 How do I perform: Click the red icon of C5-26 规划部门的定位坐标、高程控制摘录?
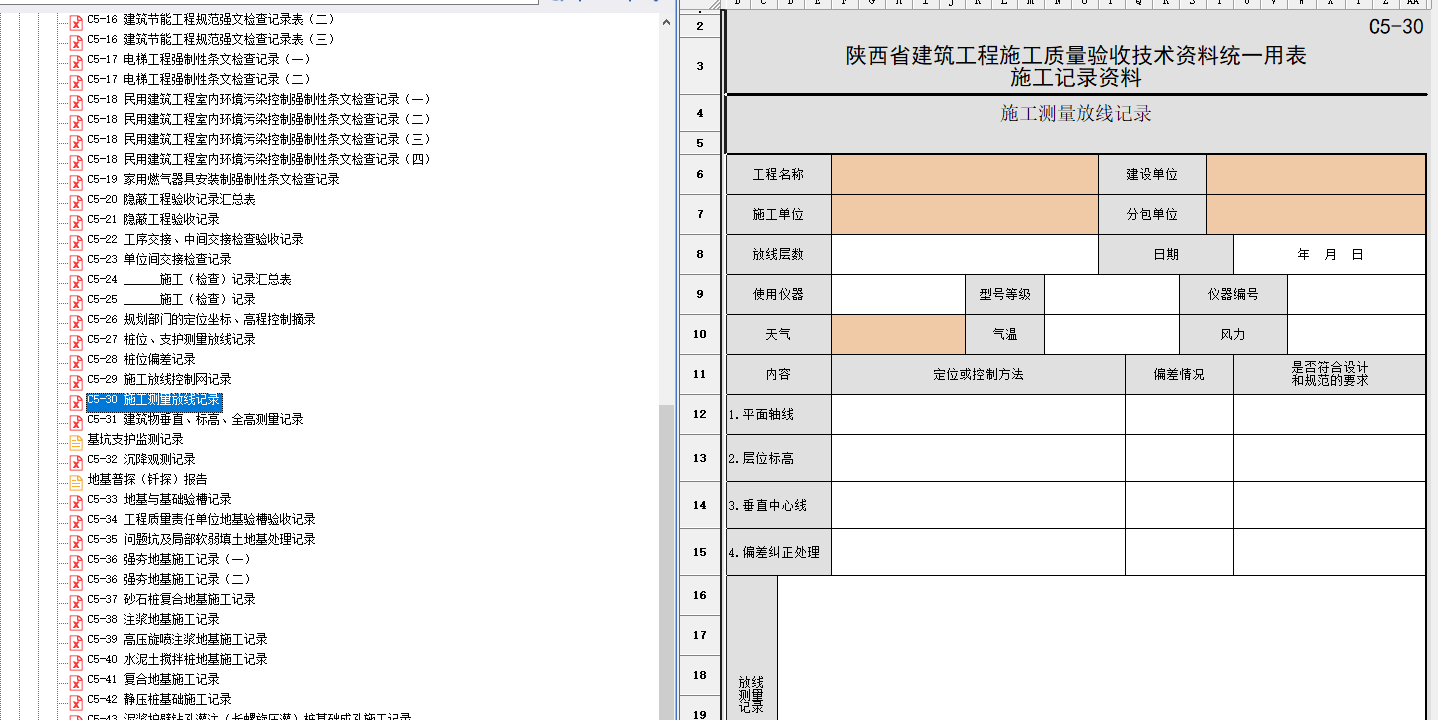(76, 321)
